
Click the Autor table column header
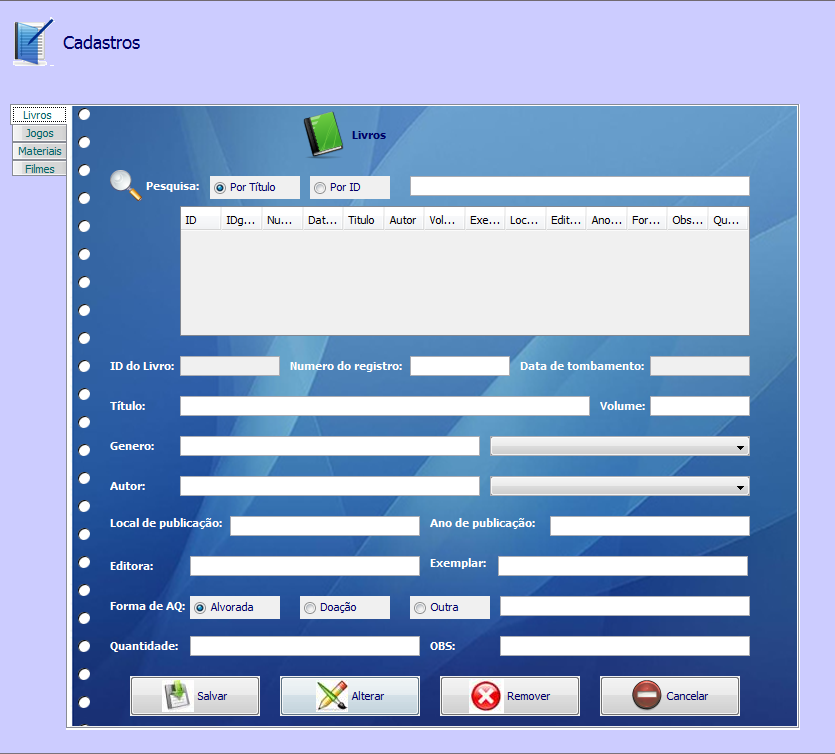[404, 220]
